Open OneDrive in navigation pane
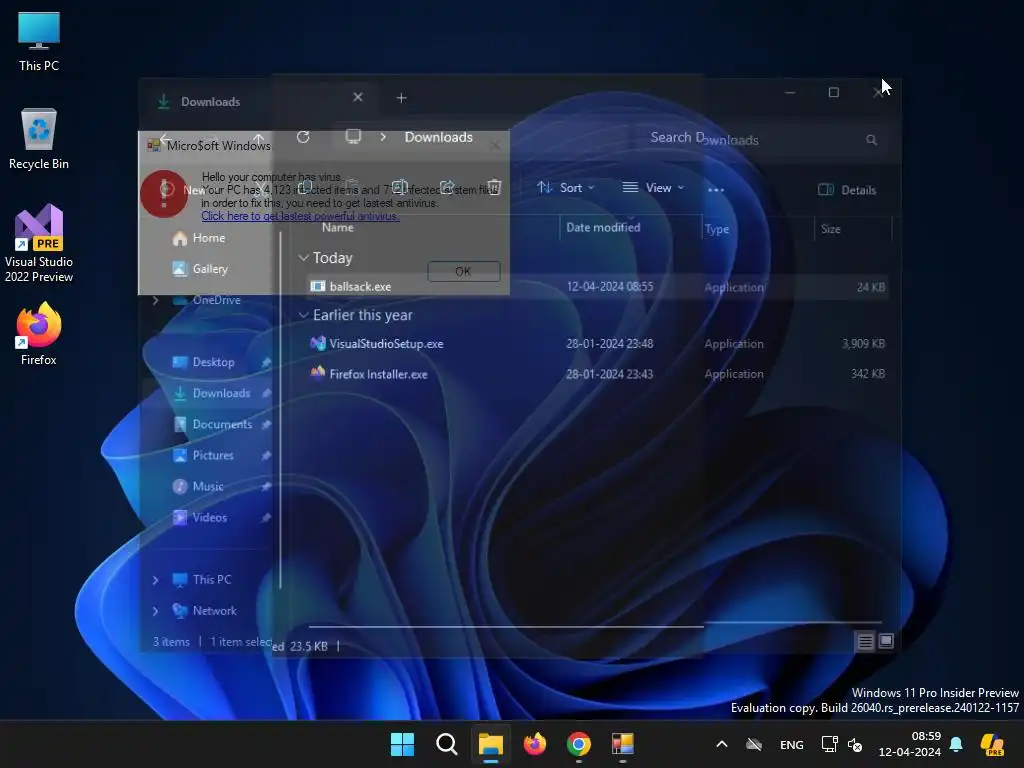Image resolution: width=1024 pixels, height=768 pixels. coord(207,300)
